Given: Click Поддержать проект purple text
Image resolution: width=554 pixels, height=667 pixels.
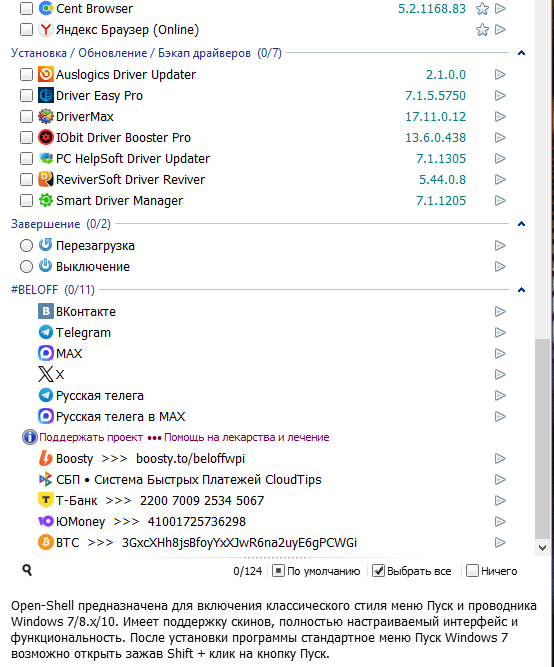Looking at the screenshot, I should (91, 437).
